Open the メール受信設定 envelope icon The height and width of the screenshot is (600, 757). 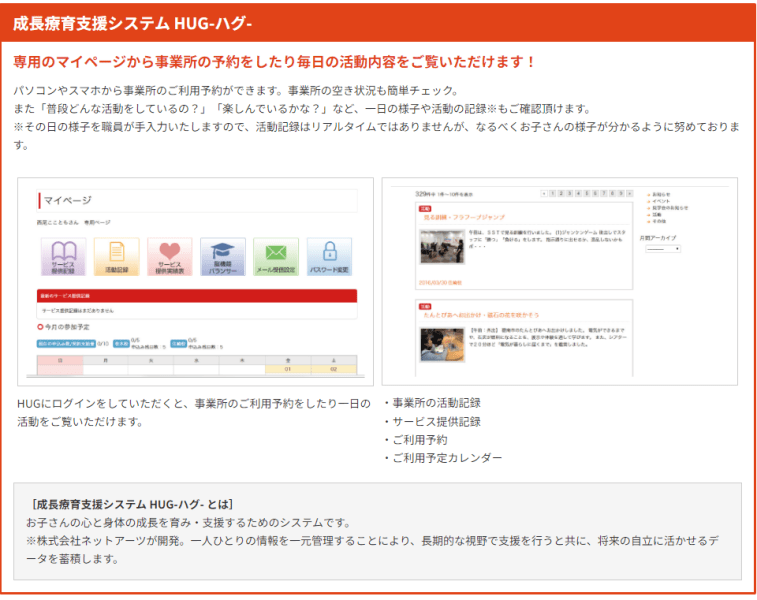pos(276,257)
